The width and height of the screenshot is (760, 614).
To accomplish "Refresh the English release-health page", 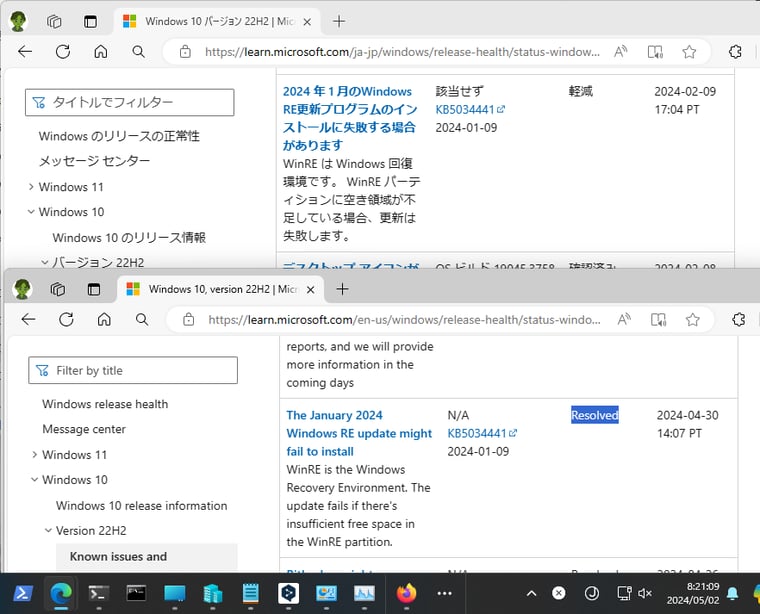I will [x=66, y=319].
